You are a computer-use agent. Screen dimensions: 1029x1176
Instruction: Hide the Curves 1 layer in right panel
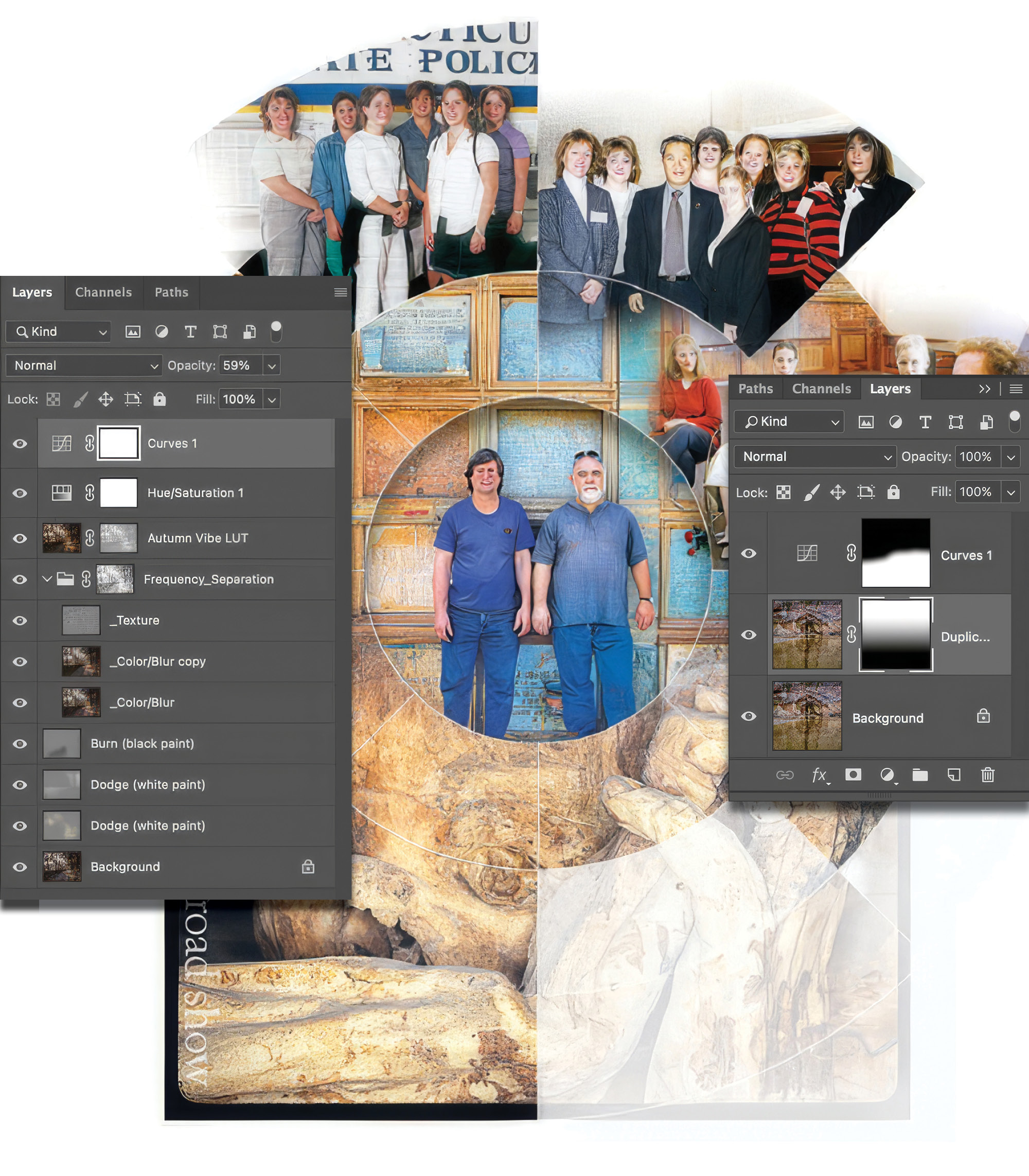coord(749,553)
